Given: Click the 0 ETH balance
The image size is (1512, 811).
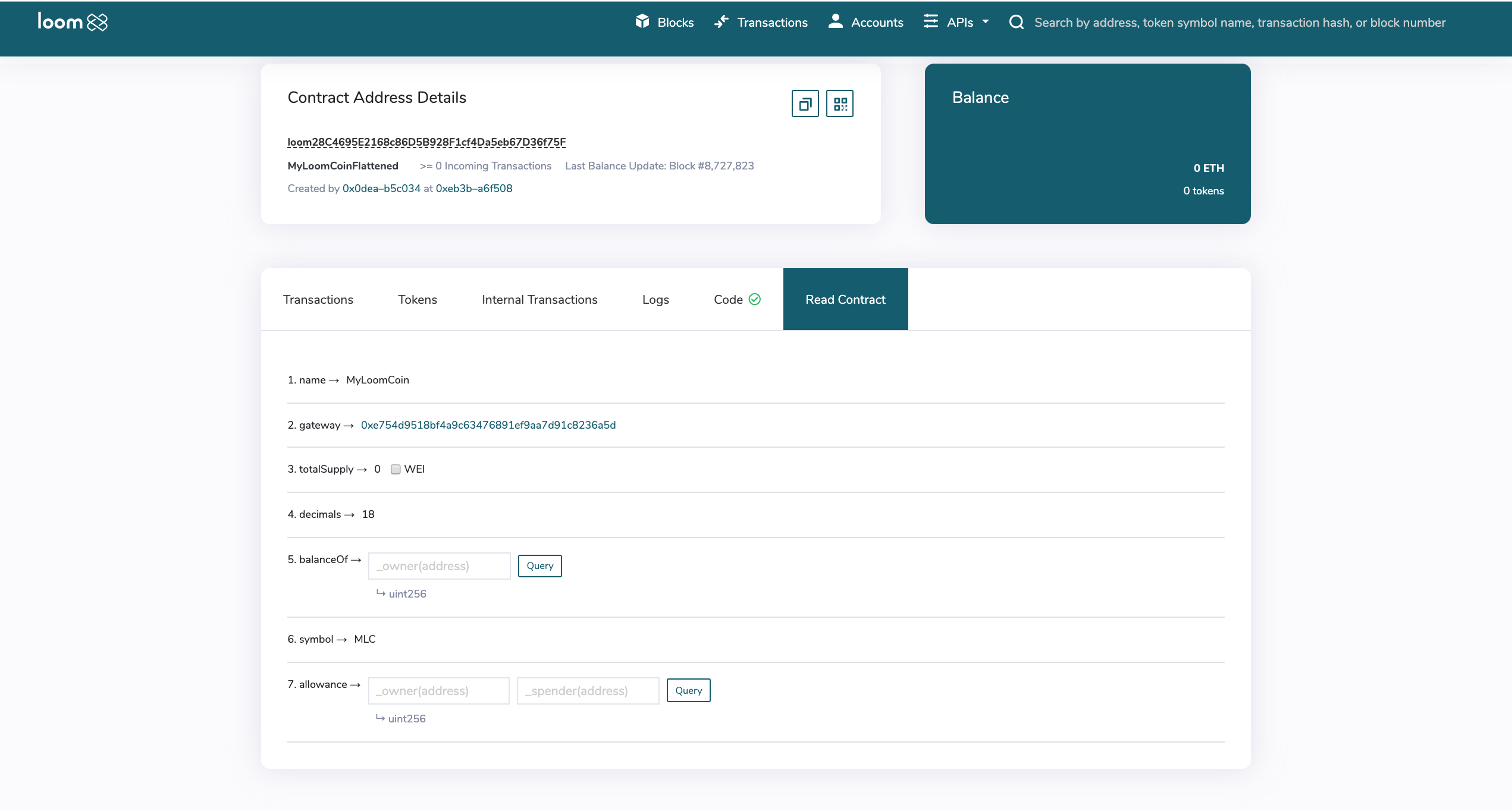Looking at the screenshot, I should click(x=1209, y=168).
